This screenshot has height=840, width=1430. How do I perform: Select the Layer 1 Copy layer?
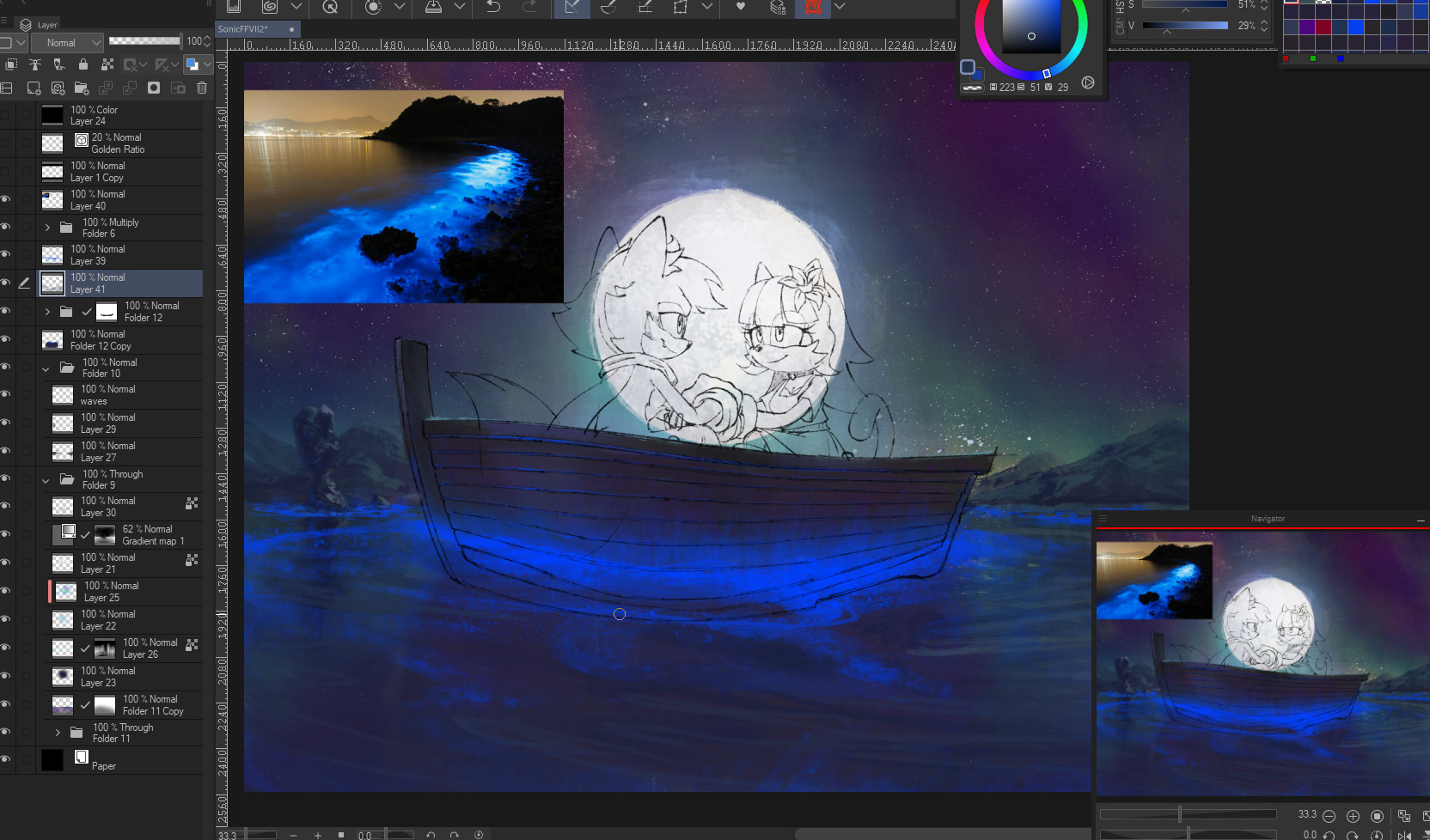pos(120,172)
